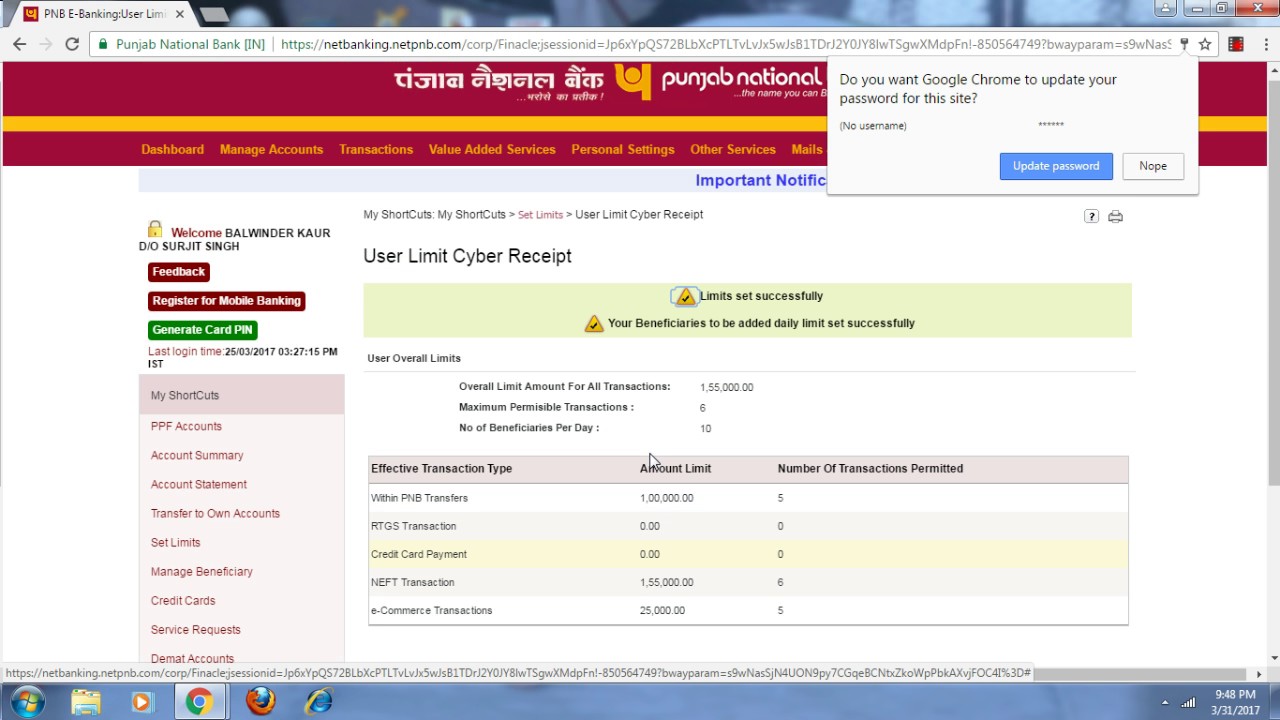Launch Firefox from taskbar
The width and height of the screenshot is (1280, 720).
pyautogui.click(x=260, y=702)
